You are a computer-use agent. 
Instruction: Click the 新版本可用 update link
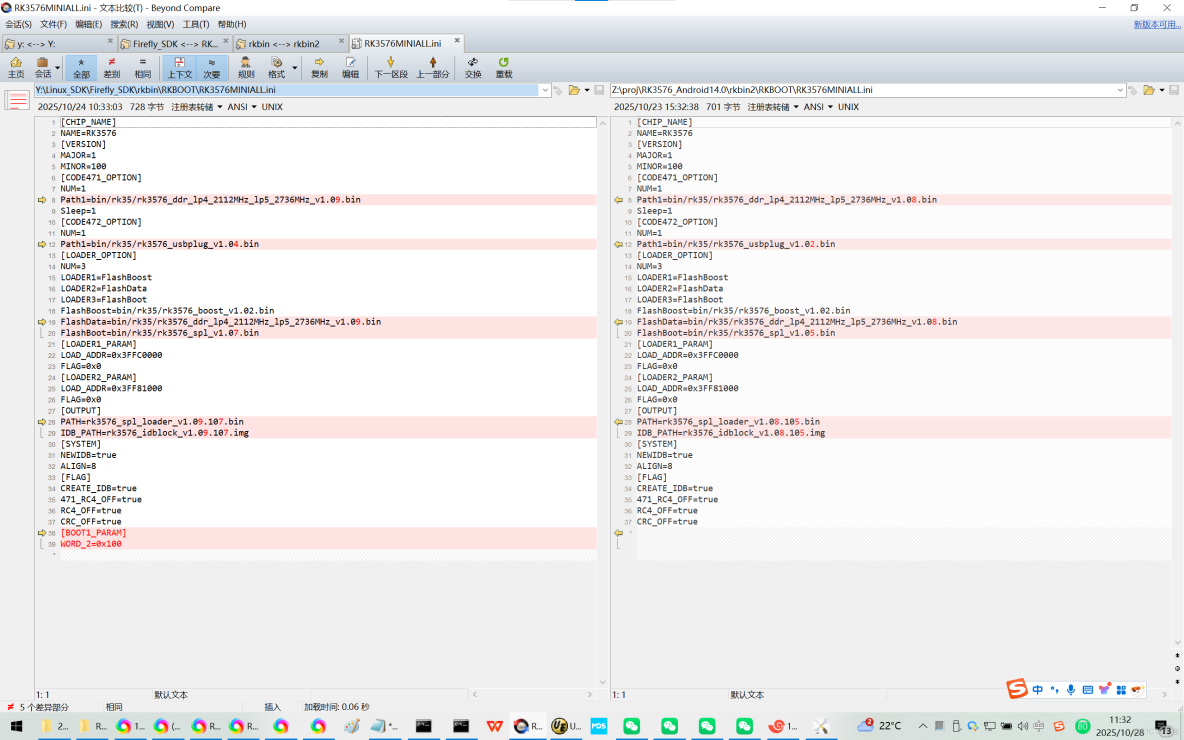click(1156, 24)
